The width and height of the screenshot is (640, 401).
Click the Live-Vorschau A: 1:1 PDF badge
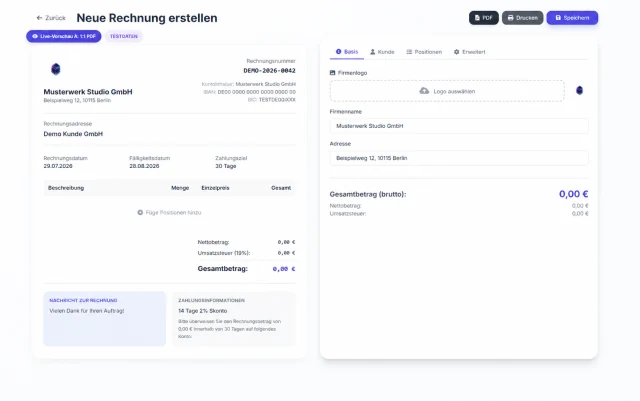click(x=64, y=36)
